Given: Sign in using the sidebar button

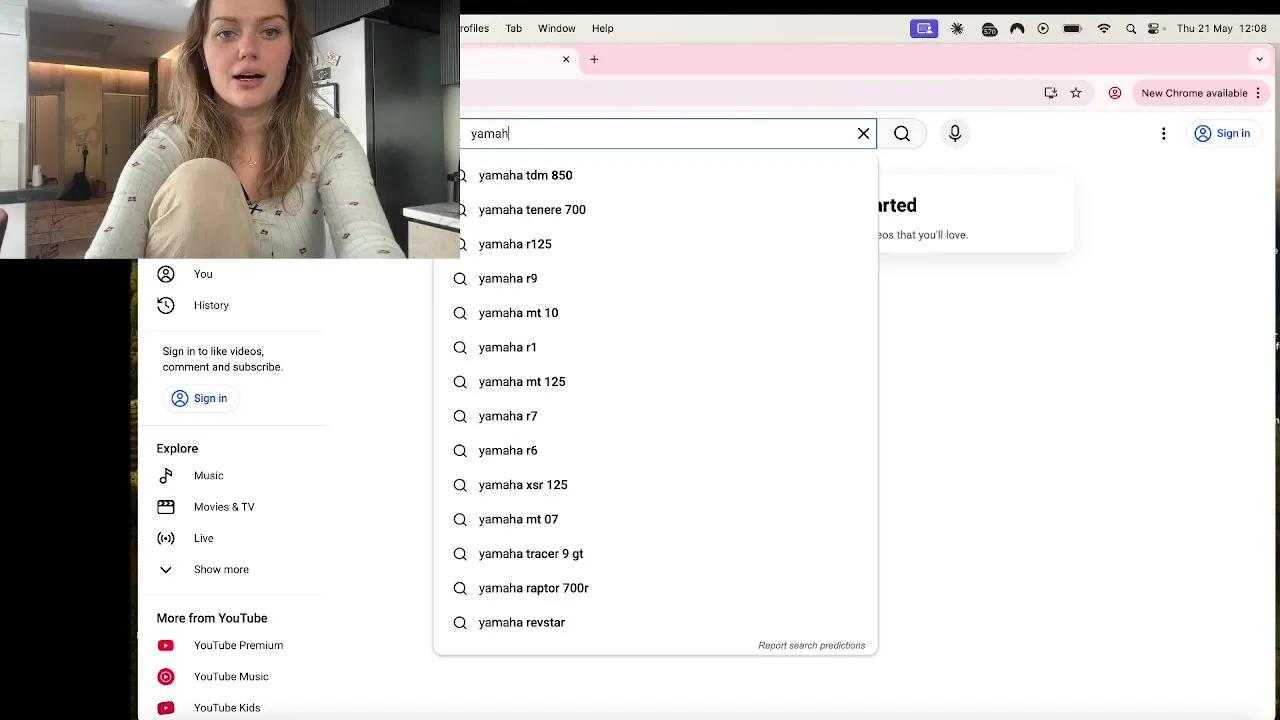Looking at the screenshot, I should pos(200,398).
